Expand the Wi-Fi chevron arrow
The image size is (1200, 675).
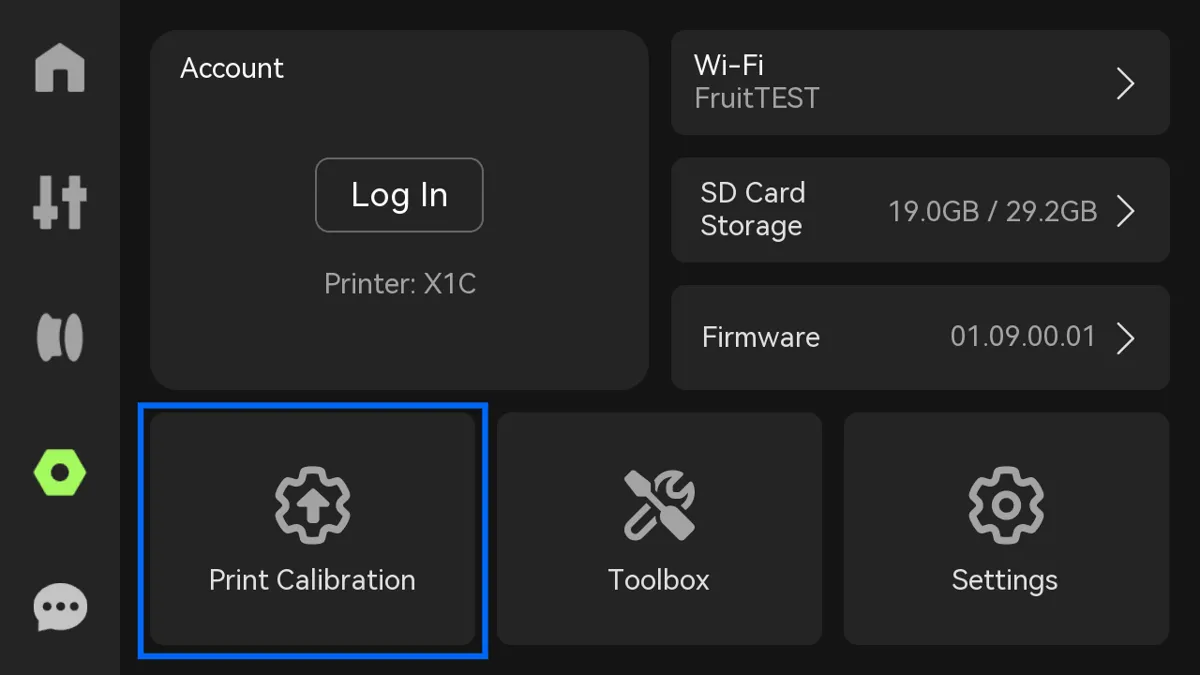point(1126,84)
